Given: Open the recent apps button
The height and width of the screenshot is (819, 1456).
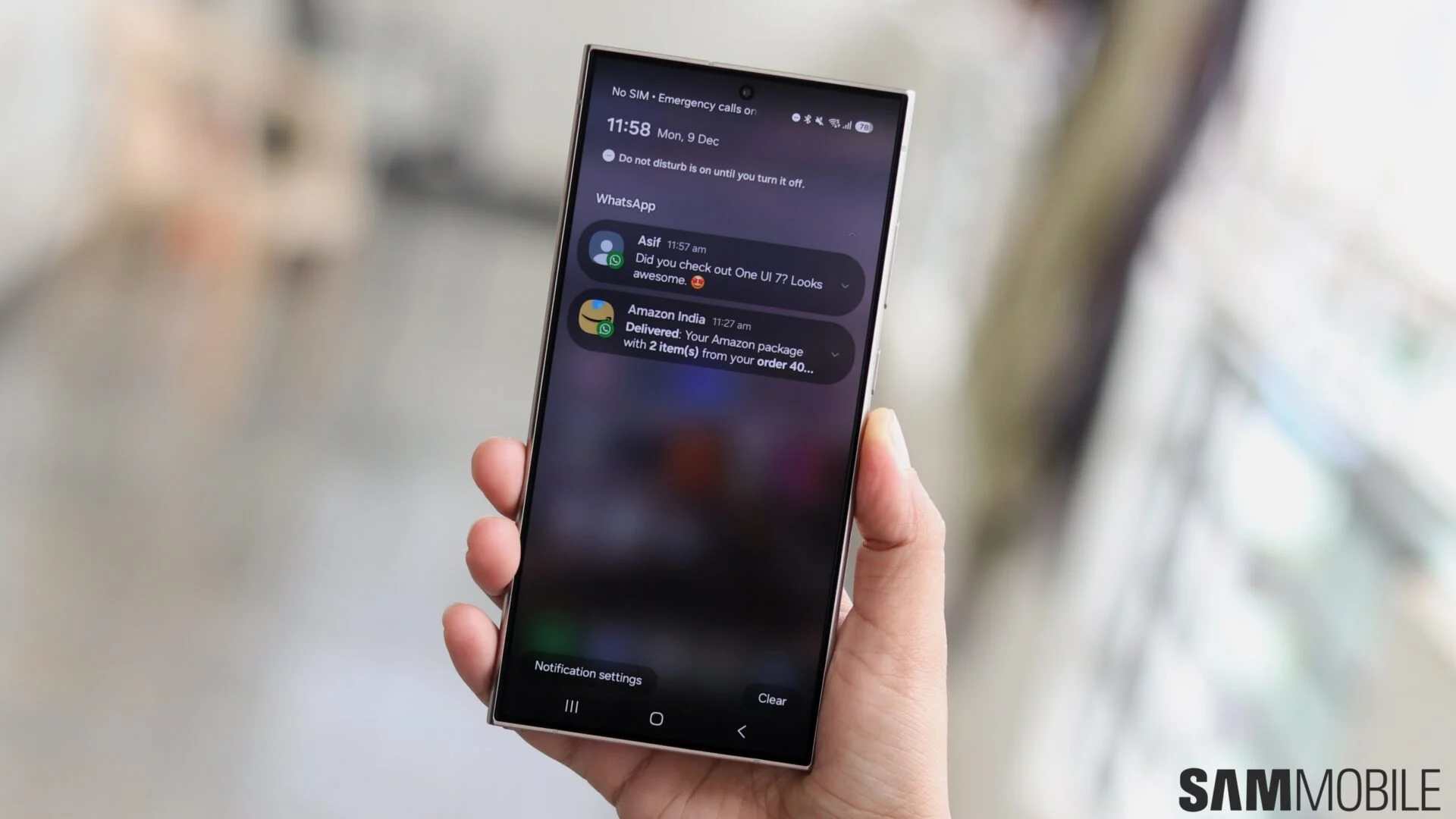Looking at the screenshot, I should [572, 707].
